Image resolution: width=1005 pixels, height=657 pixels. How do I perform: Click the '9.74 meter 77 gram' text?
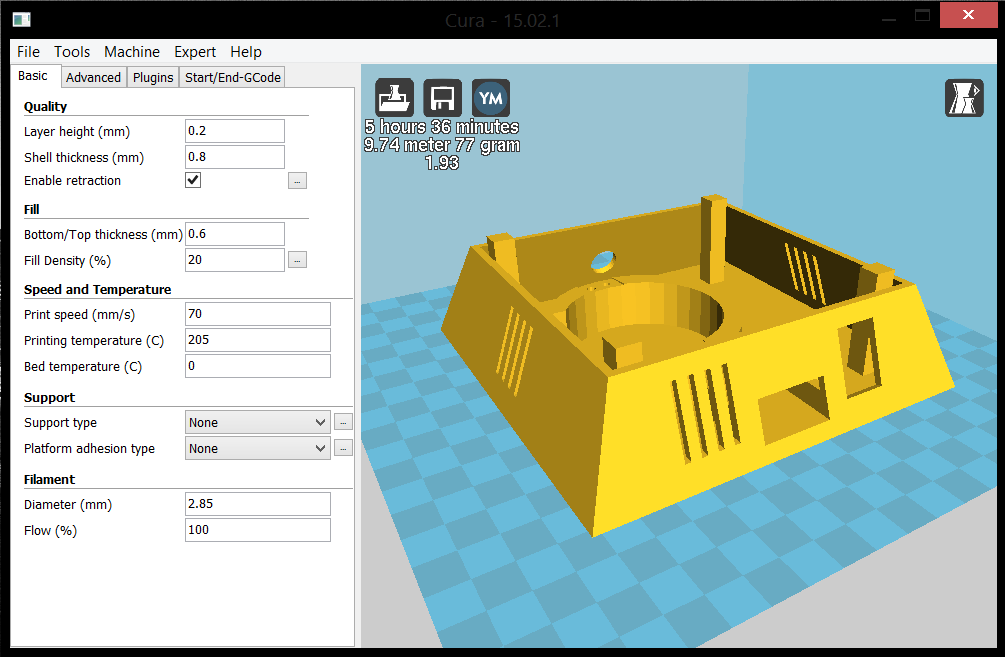[x=442, y=145]
